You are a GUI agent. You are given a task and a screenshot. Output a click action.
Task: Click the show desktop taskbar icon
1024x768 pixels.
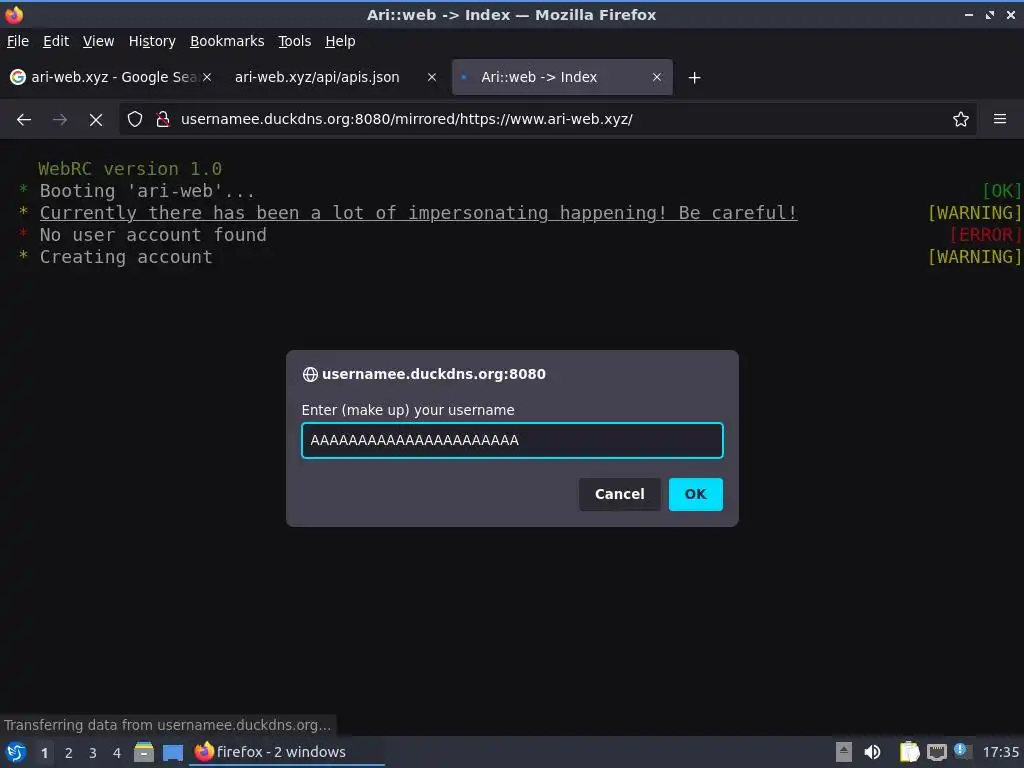pyautogui.click(x=173, y=752)
